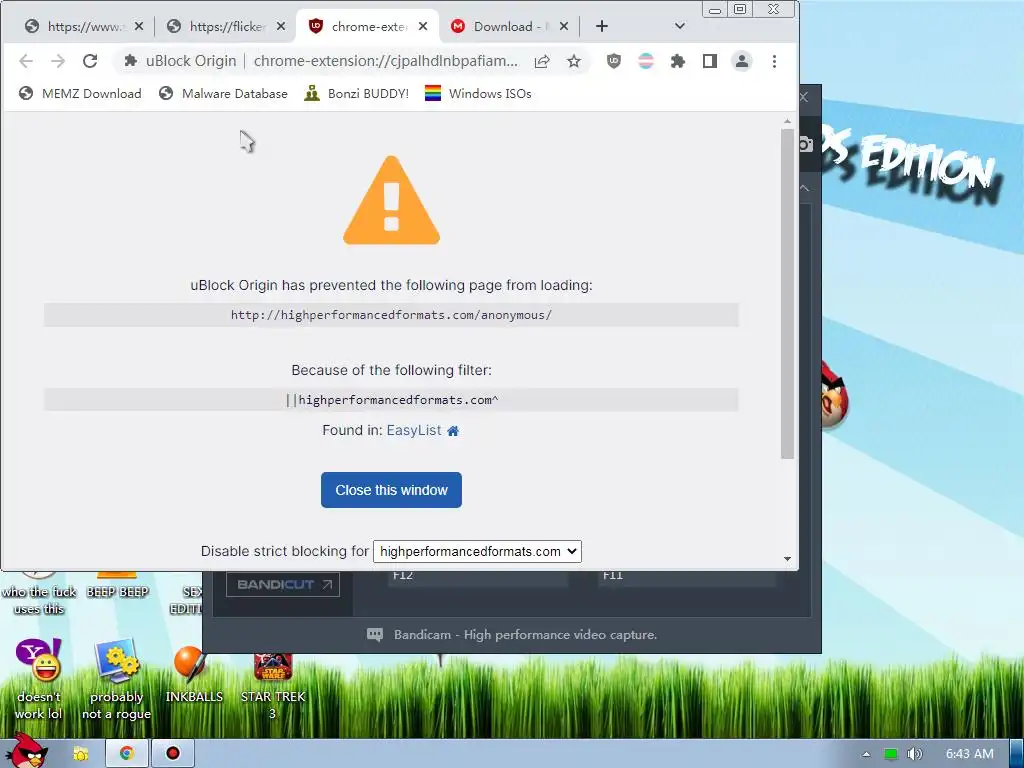1024x768 pixels.
Task: Click the show desktop strip
Action: [x=1016, y=754]
